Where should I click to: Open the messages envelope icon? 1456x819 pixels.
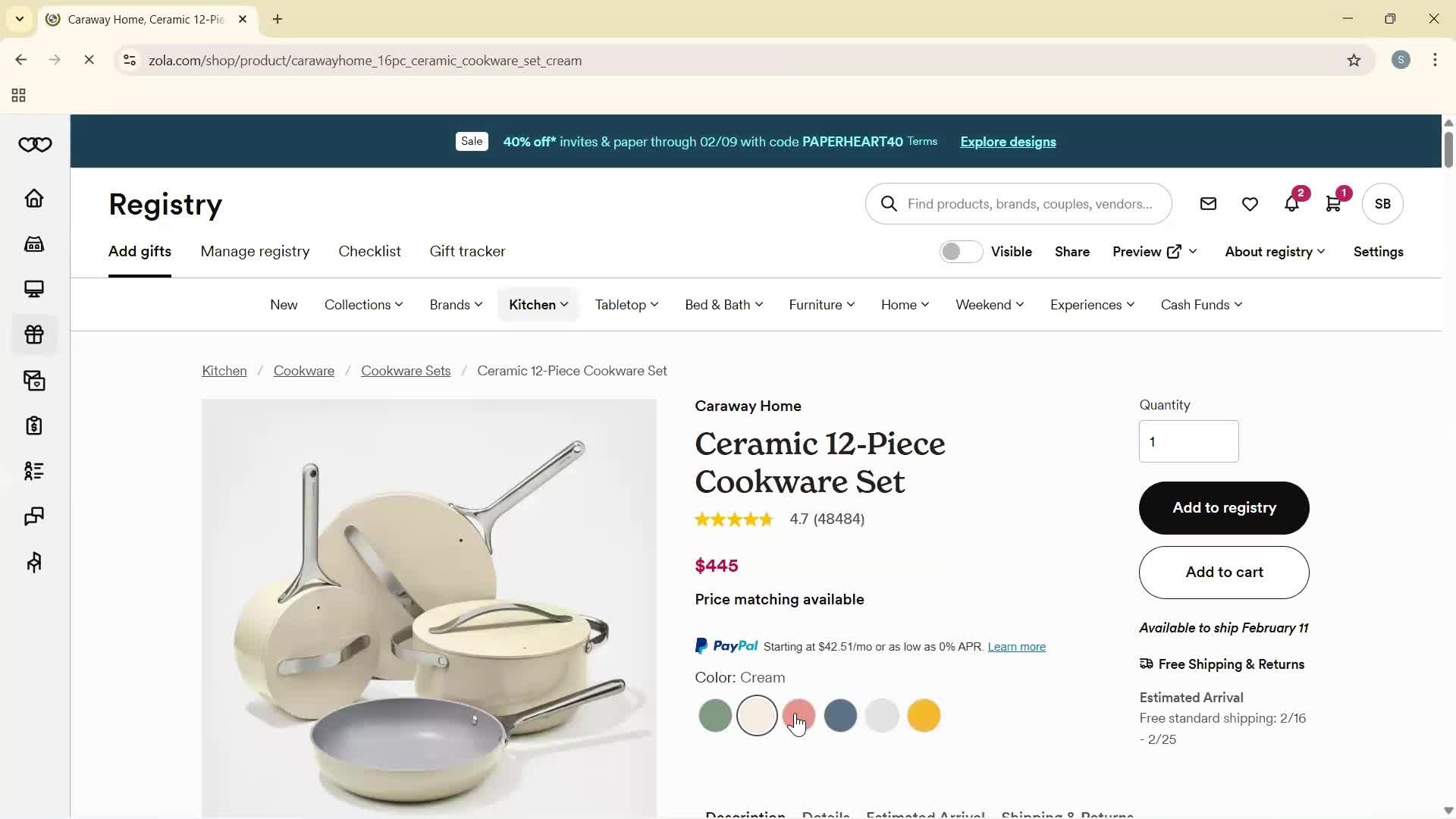pos(1208,203)
